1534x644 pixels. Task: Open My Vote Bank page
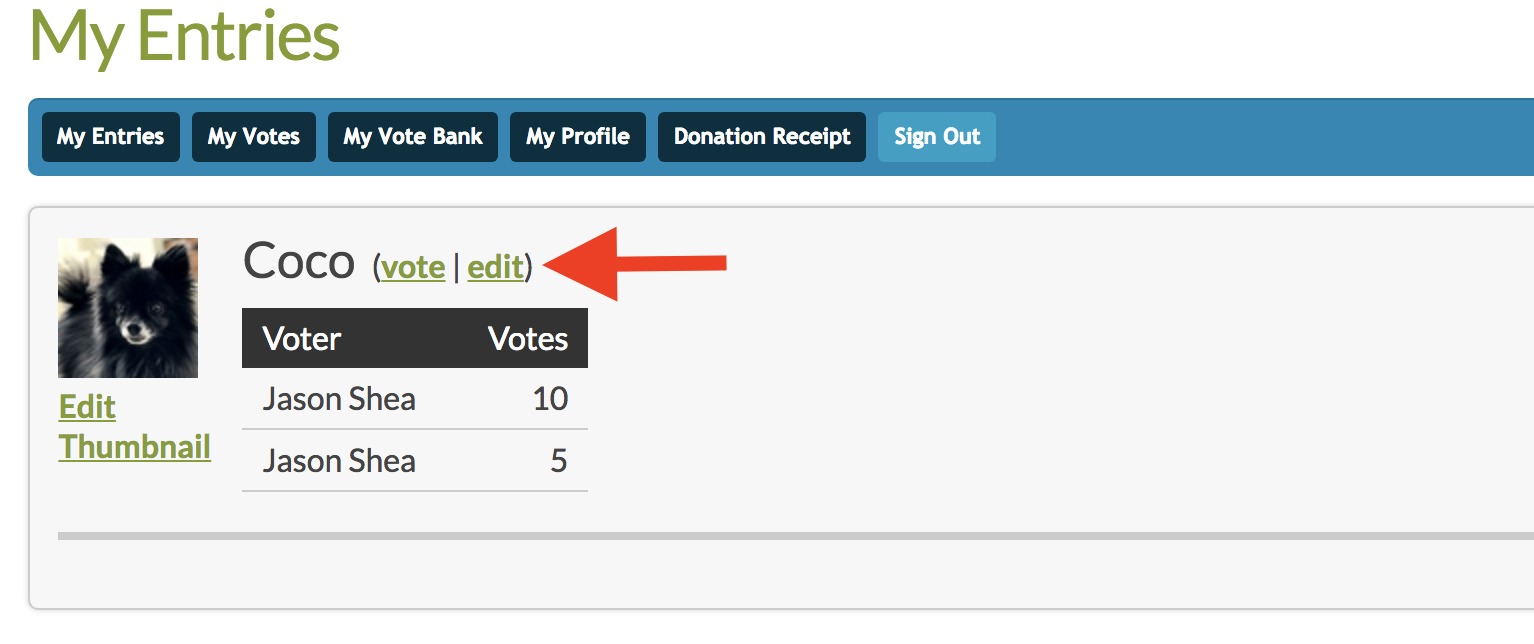click(413, 137)
